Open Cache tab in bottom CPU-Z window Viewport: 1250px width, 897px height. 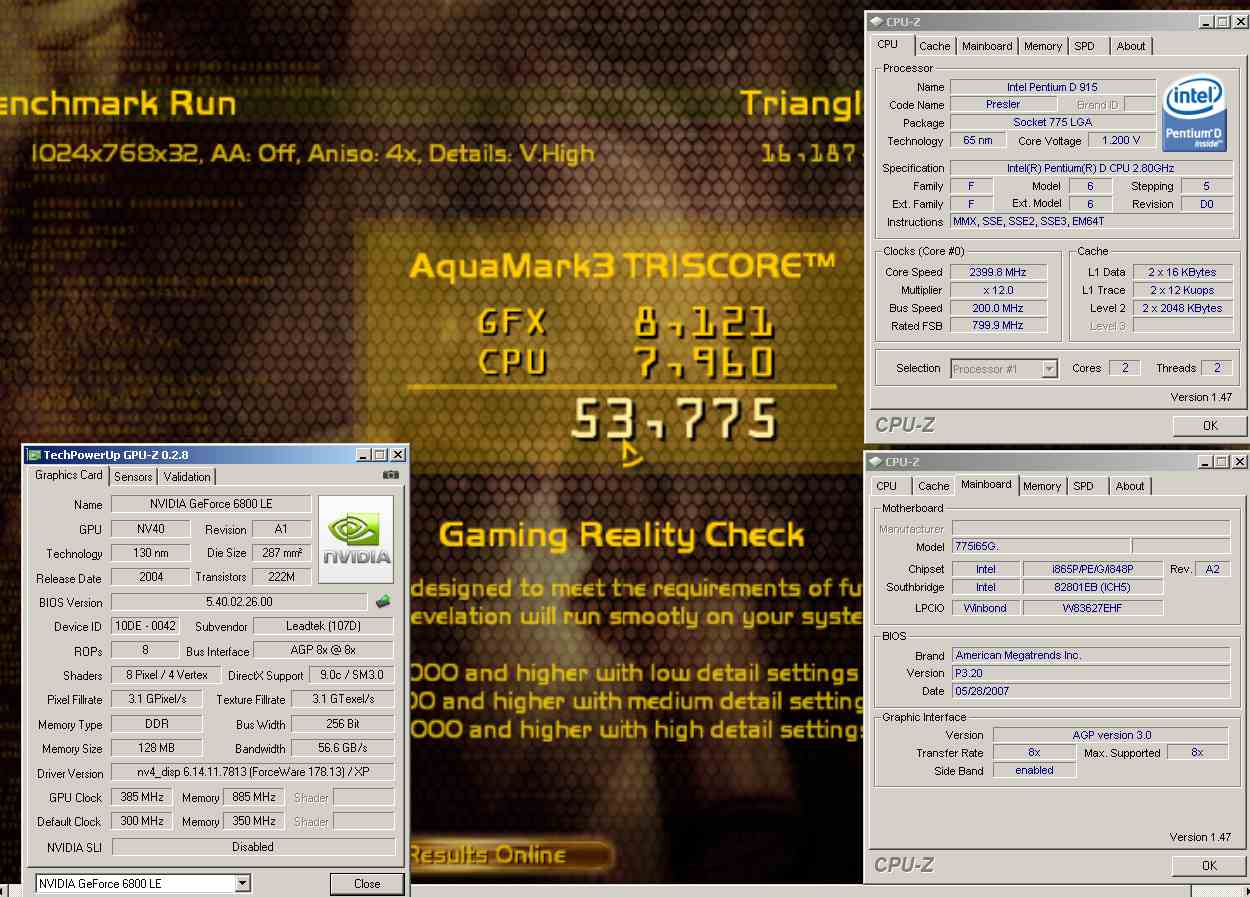[x=934, y=486]
